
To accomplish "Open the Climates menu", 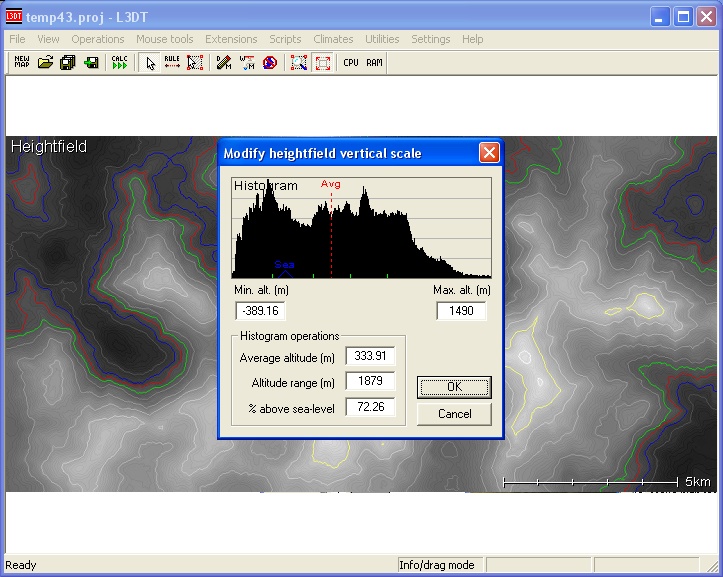I will coord(333,39).
